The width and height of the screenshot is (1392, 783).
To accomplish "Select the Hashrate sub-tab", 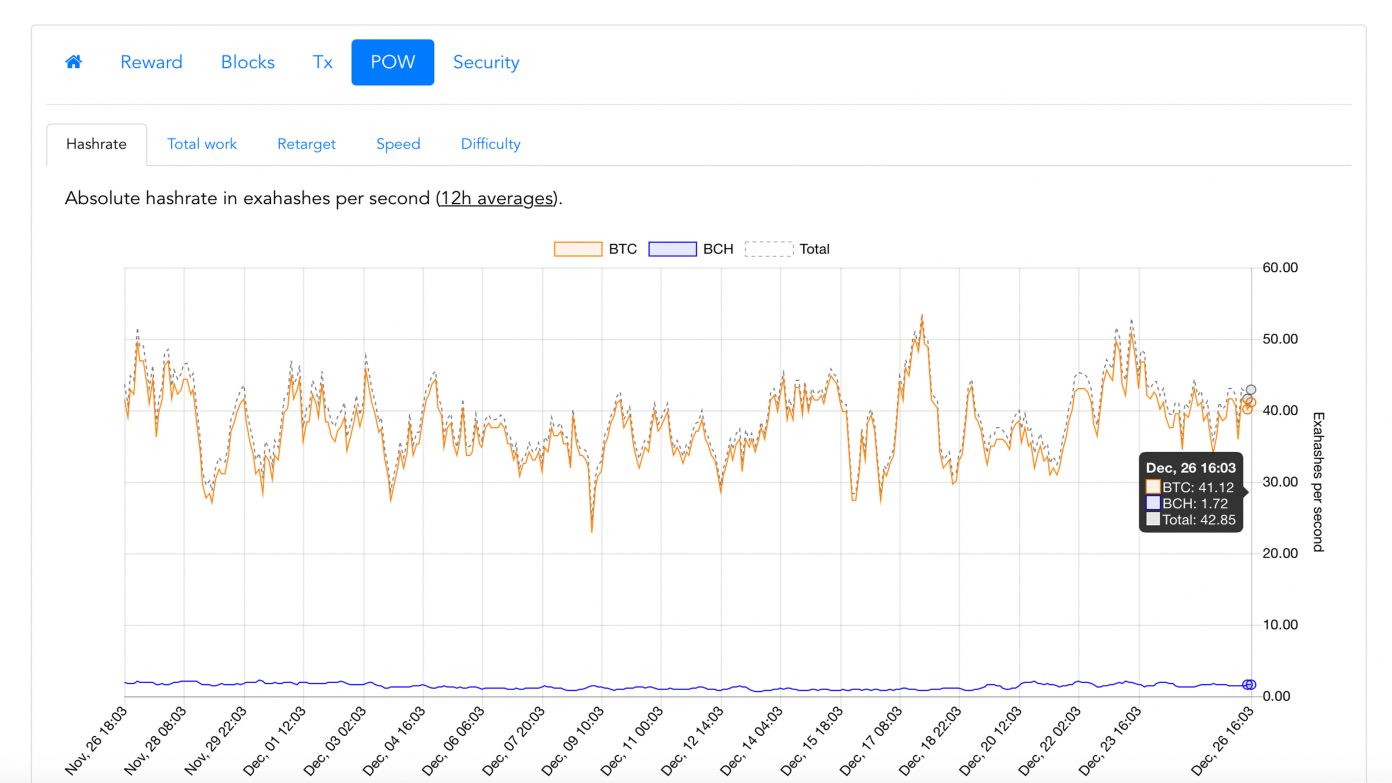I will tap(96, 144).
